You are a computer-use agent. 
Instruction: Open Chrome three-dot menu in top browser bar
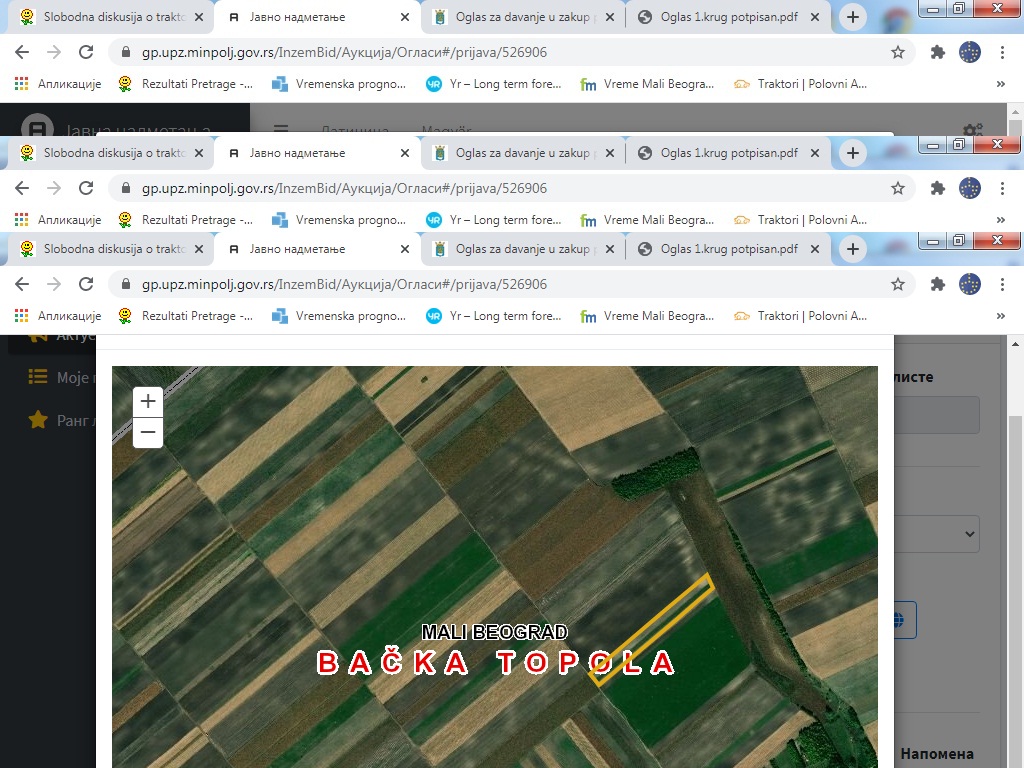pyautogui.click(x=1002, y=52)
